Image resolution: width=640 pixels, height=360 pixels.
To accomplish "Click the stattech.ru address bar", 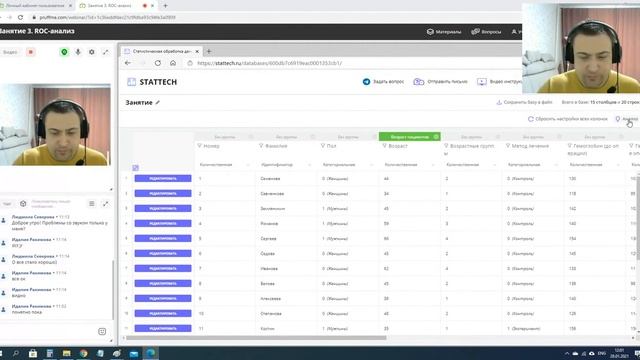I will coord(269,63).
